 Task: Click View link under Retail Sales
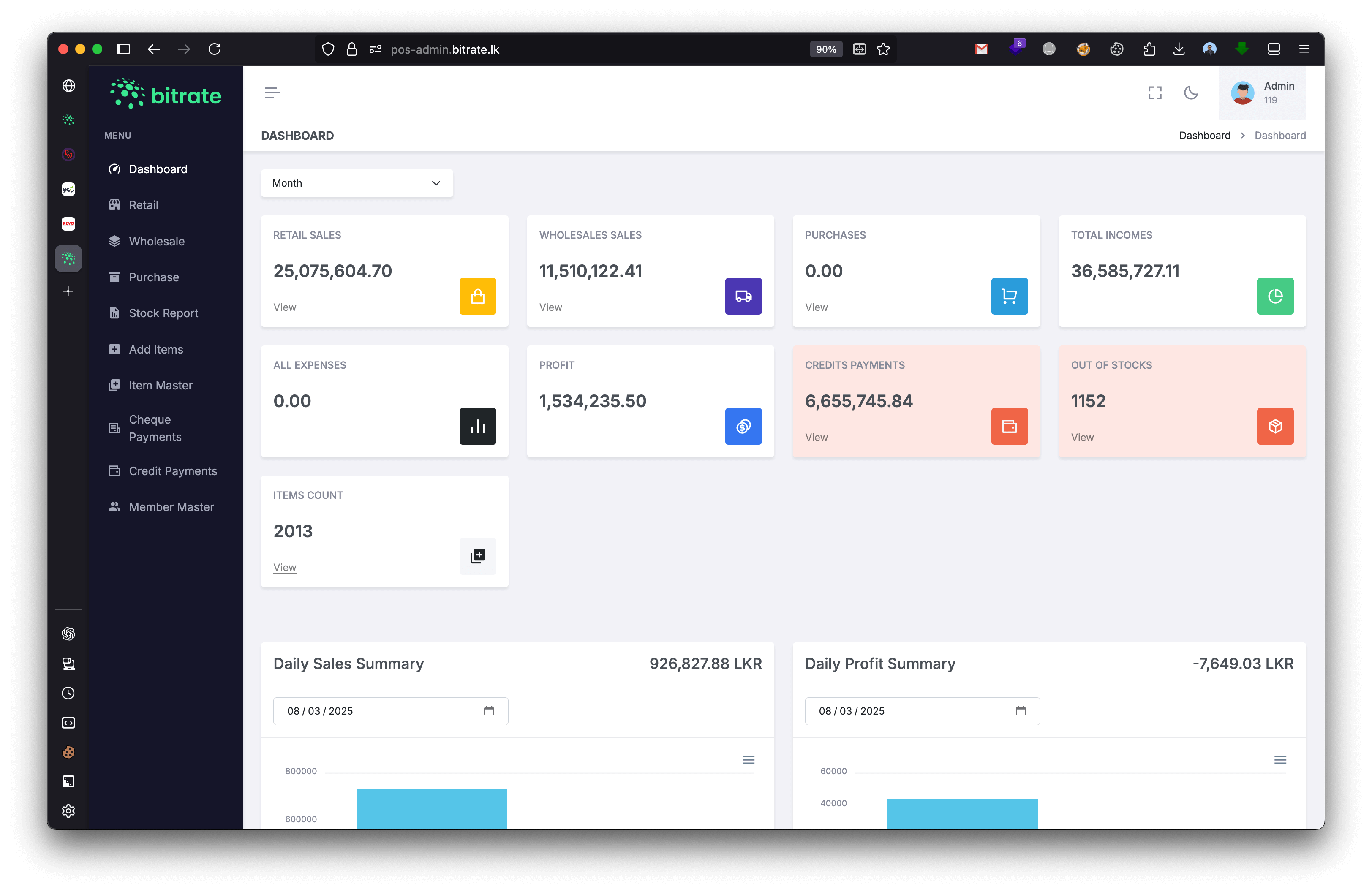[285, 307]
